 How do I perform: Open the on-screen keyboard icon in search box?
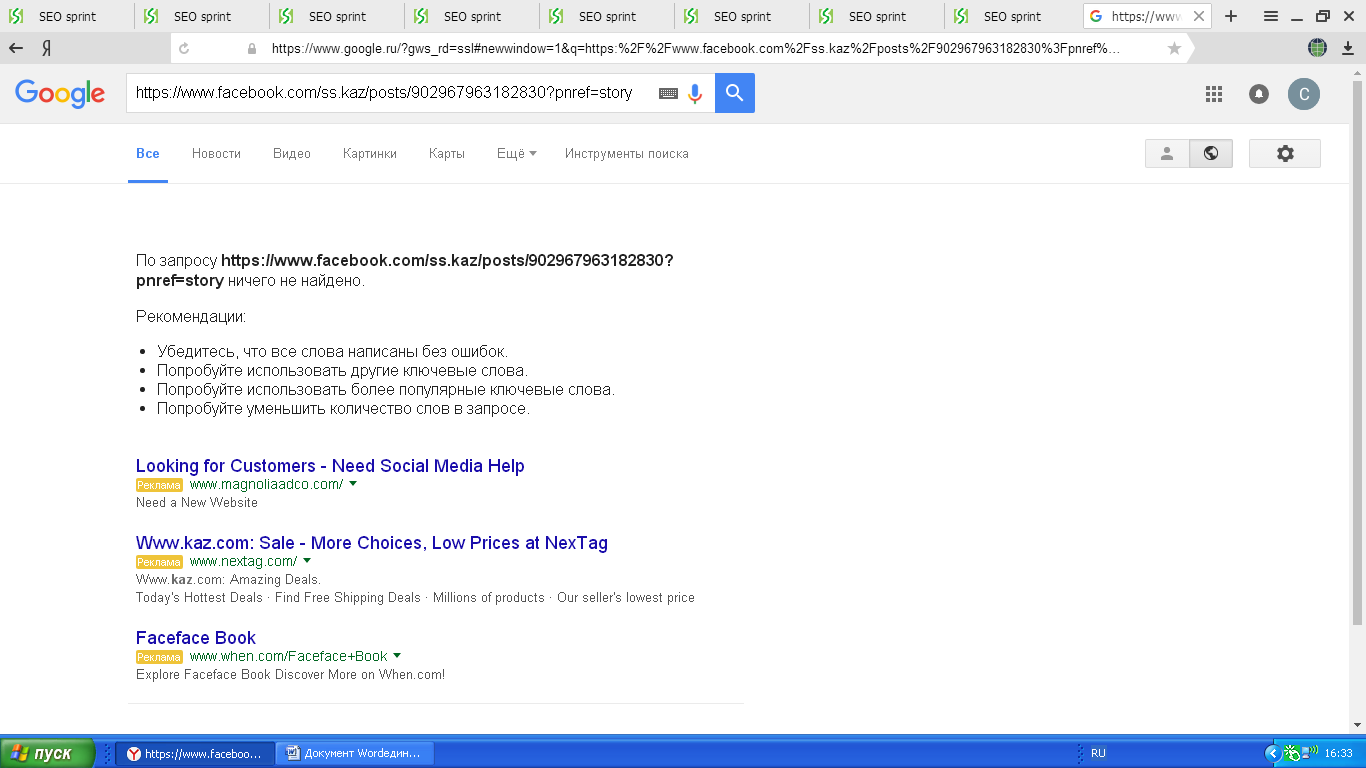668,93
